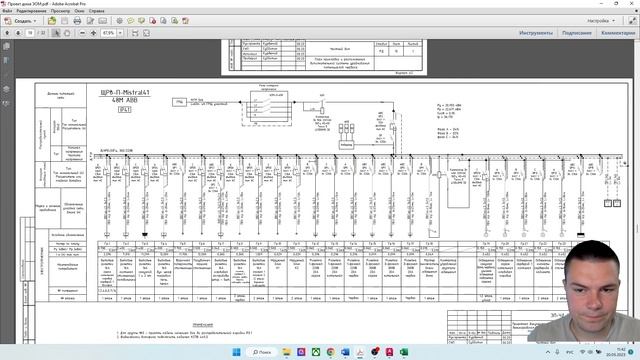The width and height of the screenshot is (640, 360).
Task: Click the Save floppy disk icon
Action: [64, 21]
